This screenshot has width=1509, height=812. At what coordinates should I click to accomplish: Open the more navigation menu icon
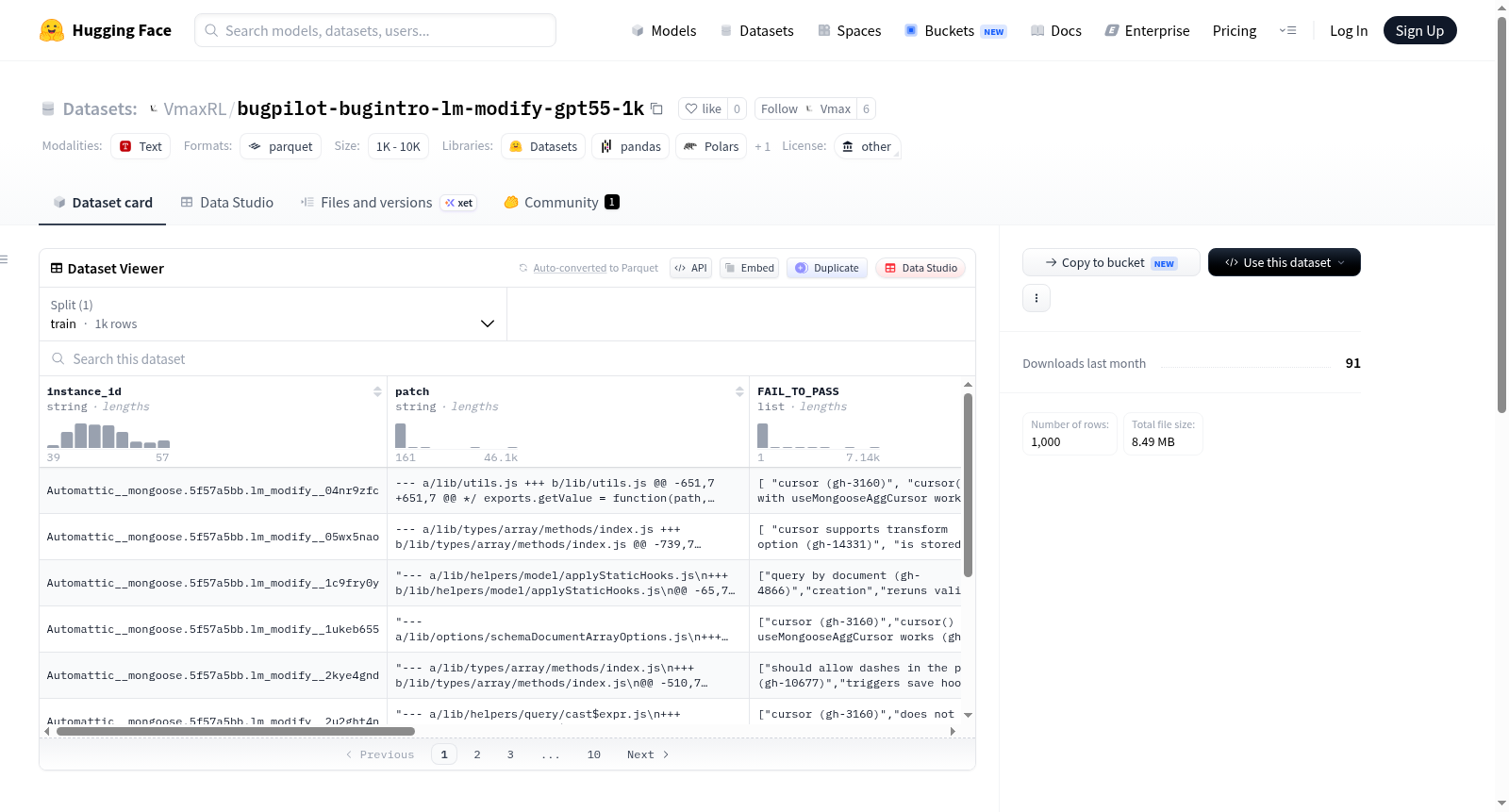point(1287,30)
